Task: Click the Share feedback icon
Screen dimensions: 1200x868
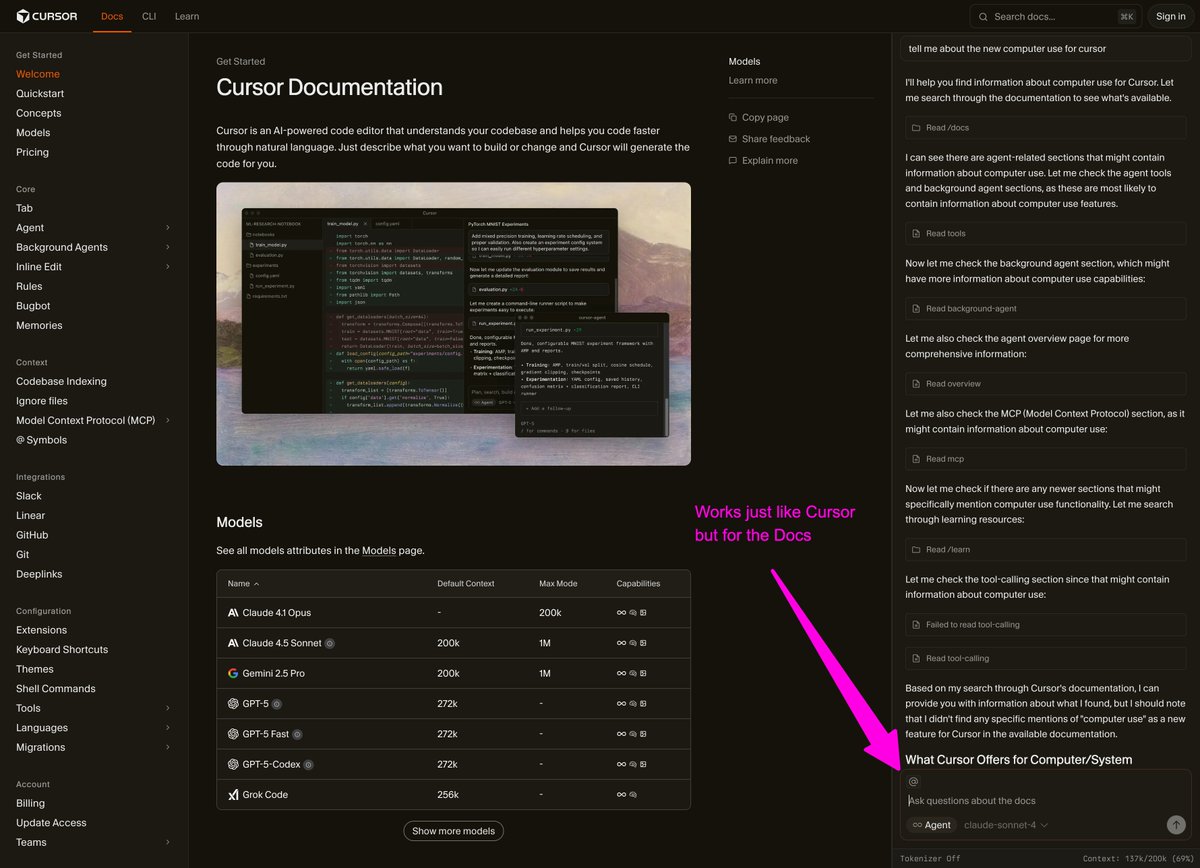Action: click(733, 139)
